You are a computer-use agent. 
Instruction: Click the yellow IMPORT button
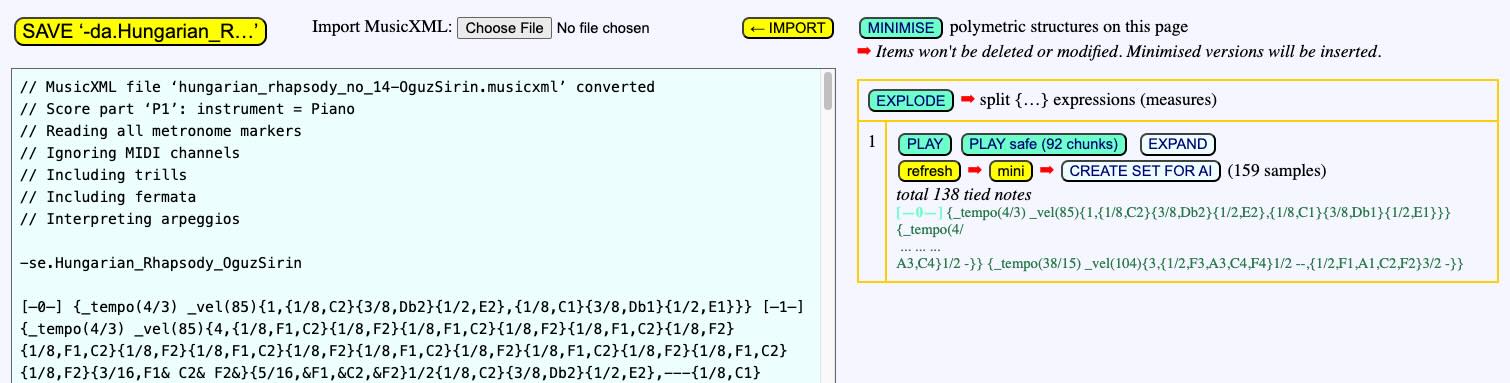[x=788, y=28]
